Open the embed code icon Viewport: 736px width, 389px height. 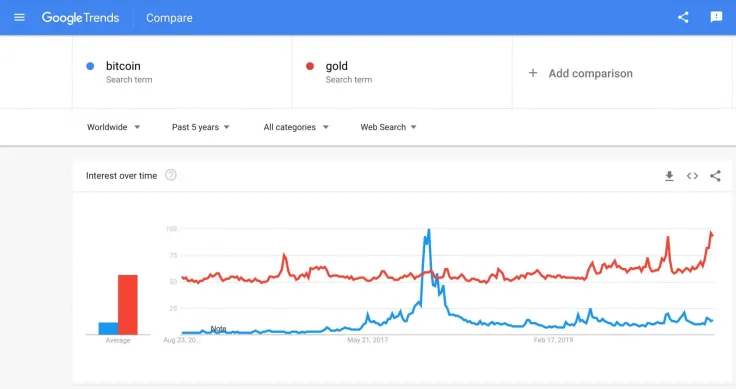pyautogui.click(x=692, y=176)
